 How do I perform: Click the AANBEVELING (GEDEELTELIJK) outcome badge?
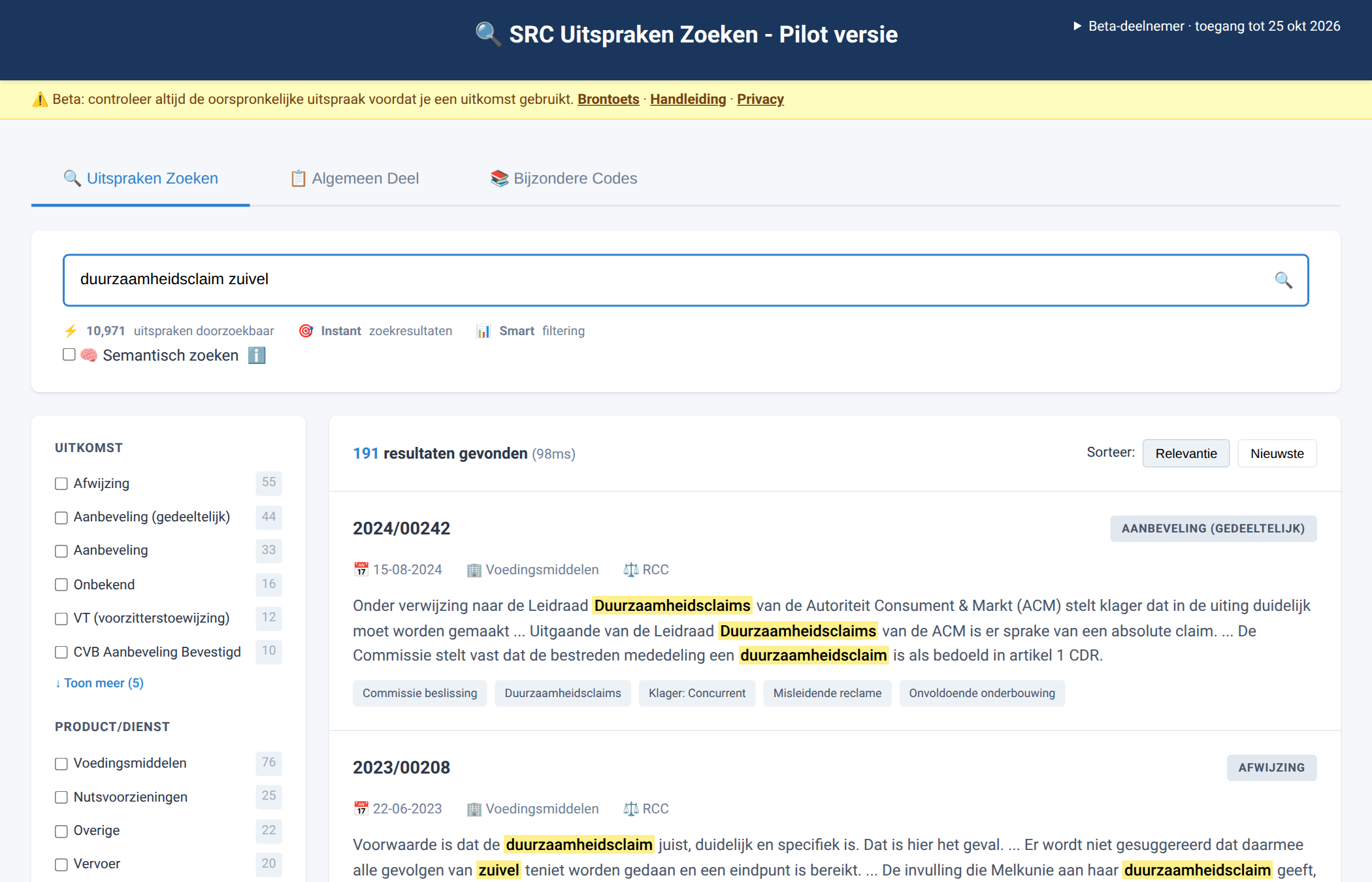1213,529
